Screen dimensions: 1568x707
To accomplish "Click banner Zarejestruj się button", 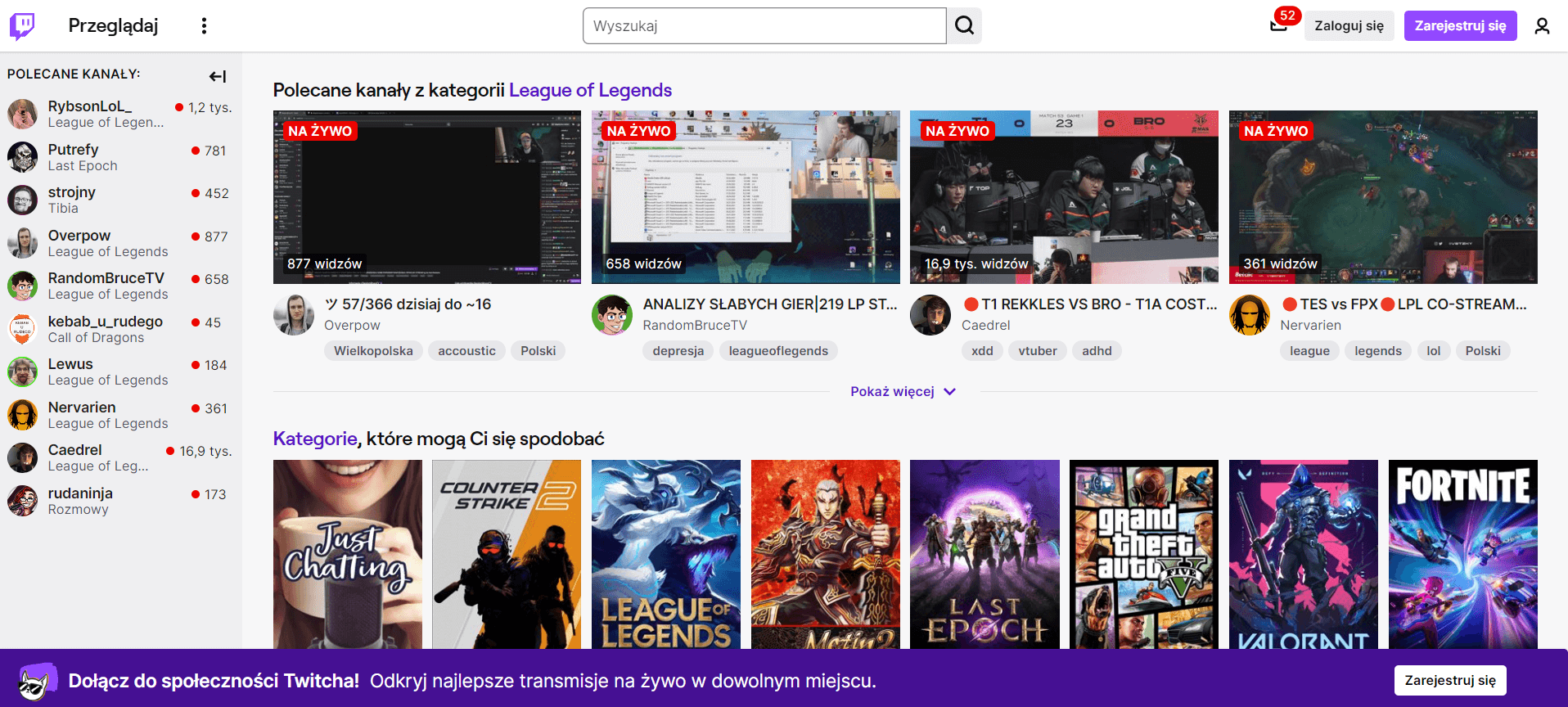I will [1450, 680].
